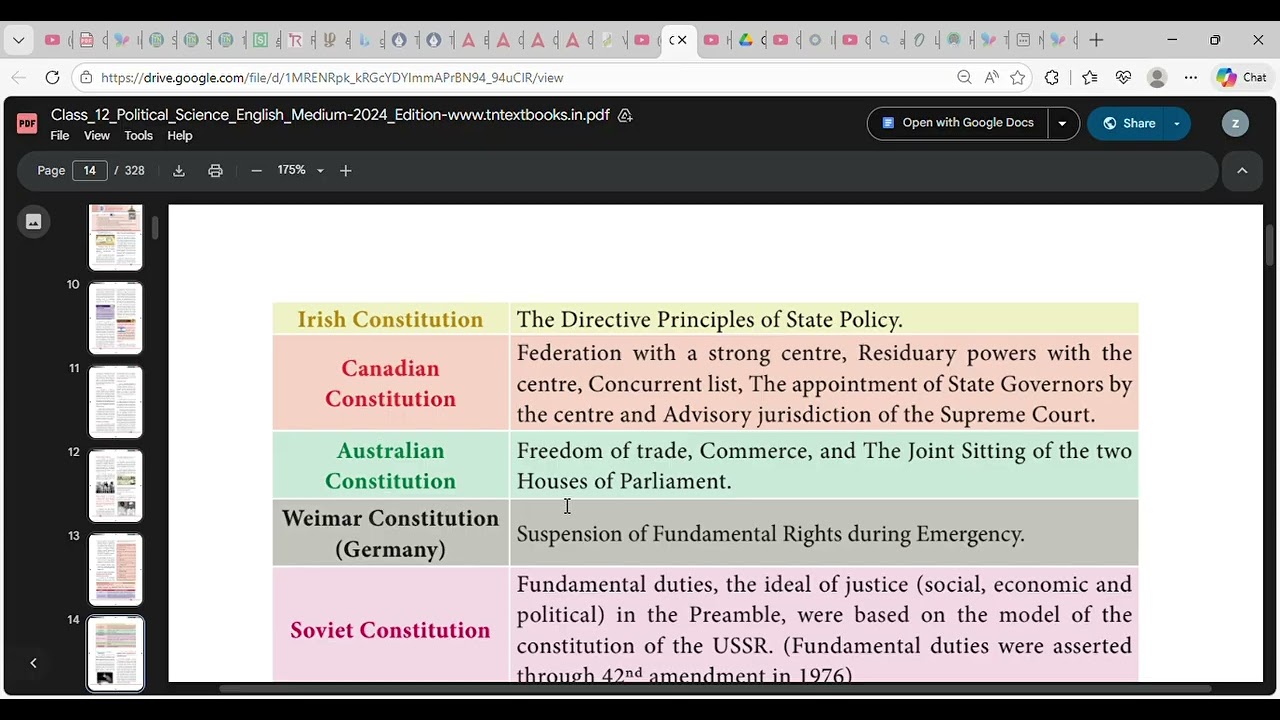Download the PDF file
This screenshot has width=1280, height=720.
tap(179, 171)
